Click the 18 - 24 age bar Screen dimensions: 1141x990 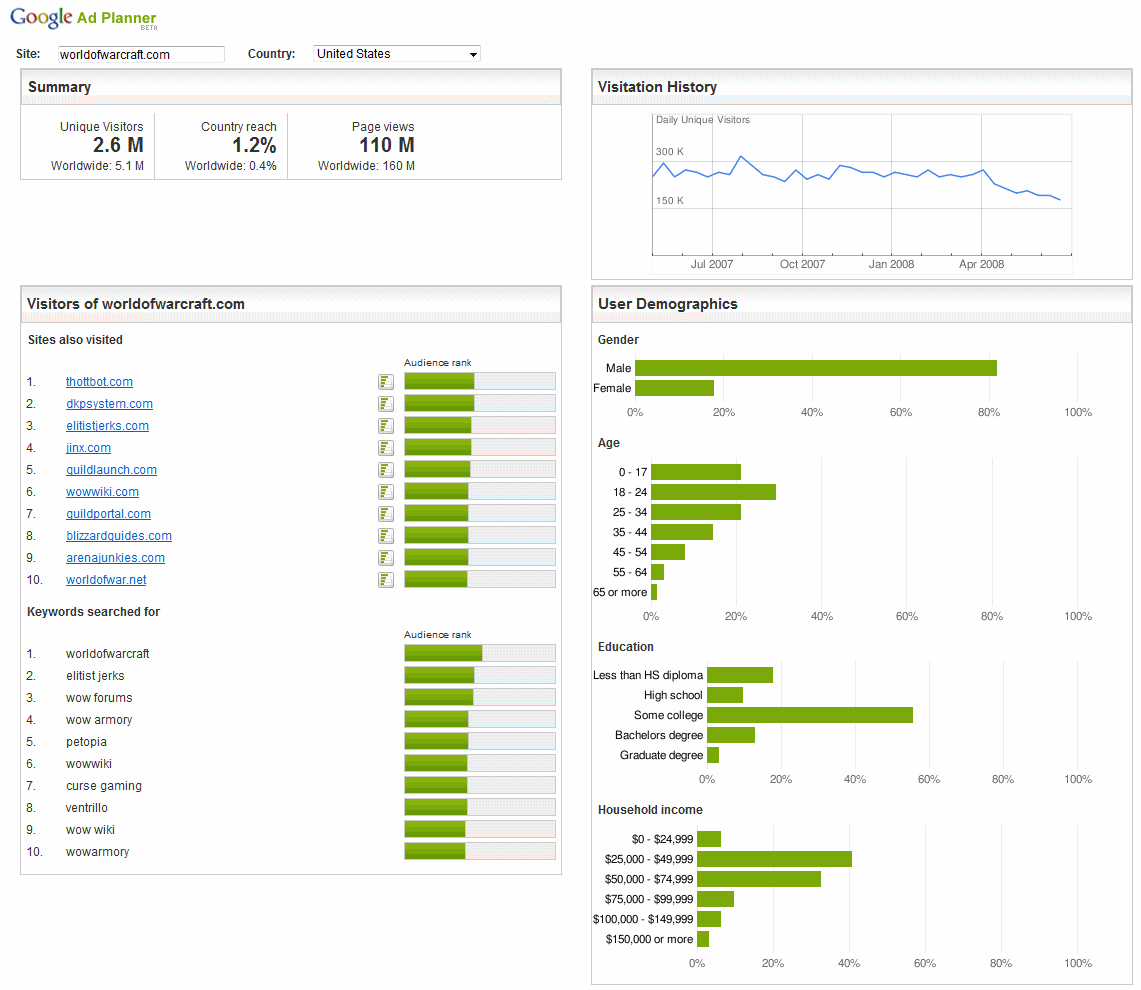[713, 492]
